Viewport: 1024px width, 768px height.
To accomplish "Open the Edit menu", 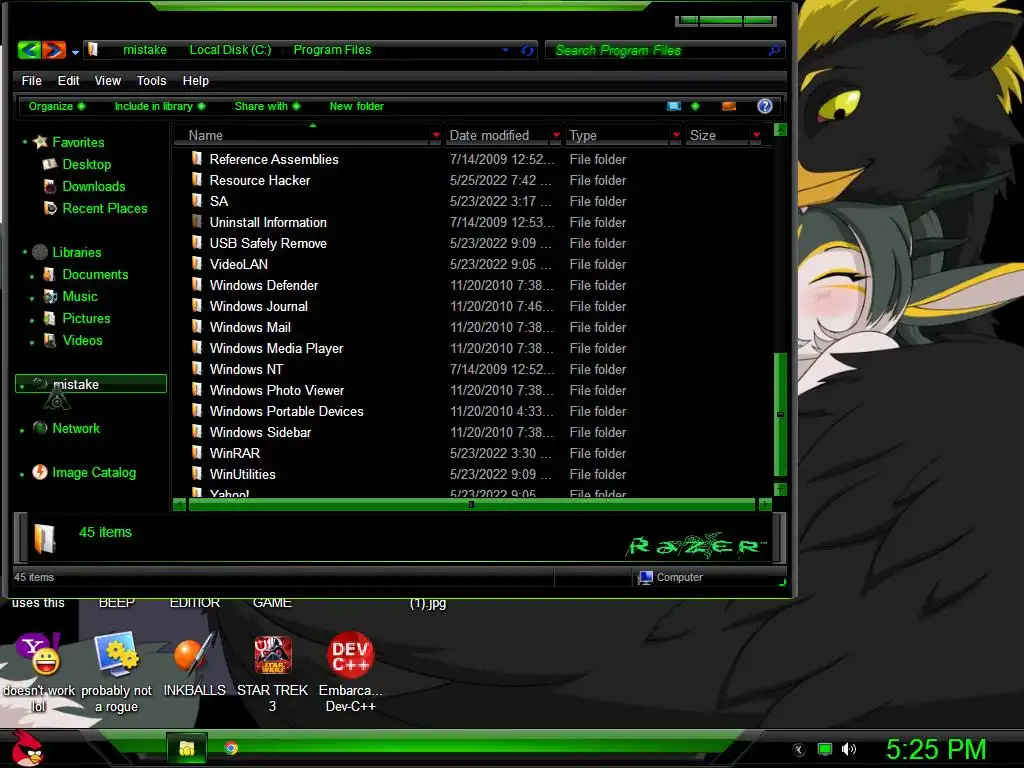I will [68, 80].
